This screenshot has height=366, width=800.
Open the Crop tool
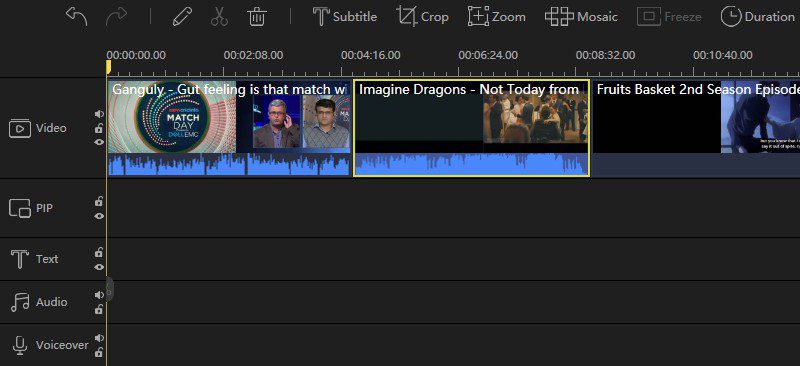click(422, 17)
